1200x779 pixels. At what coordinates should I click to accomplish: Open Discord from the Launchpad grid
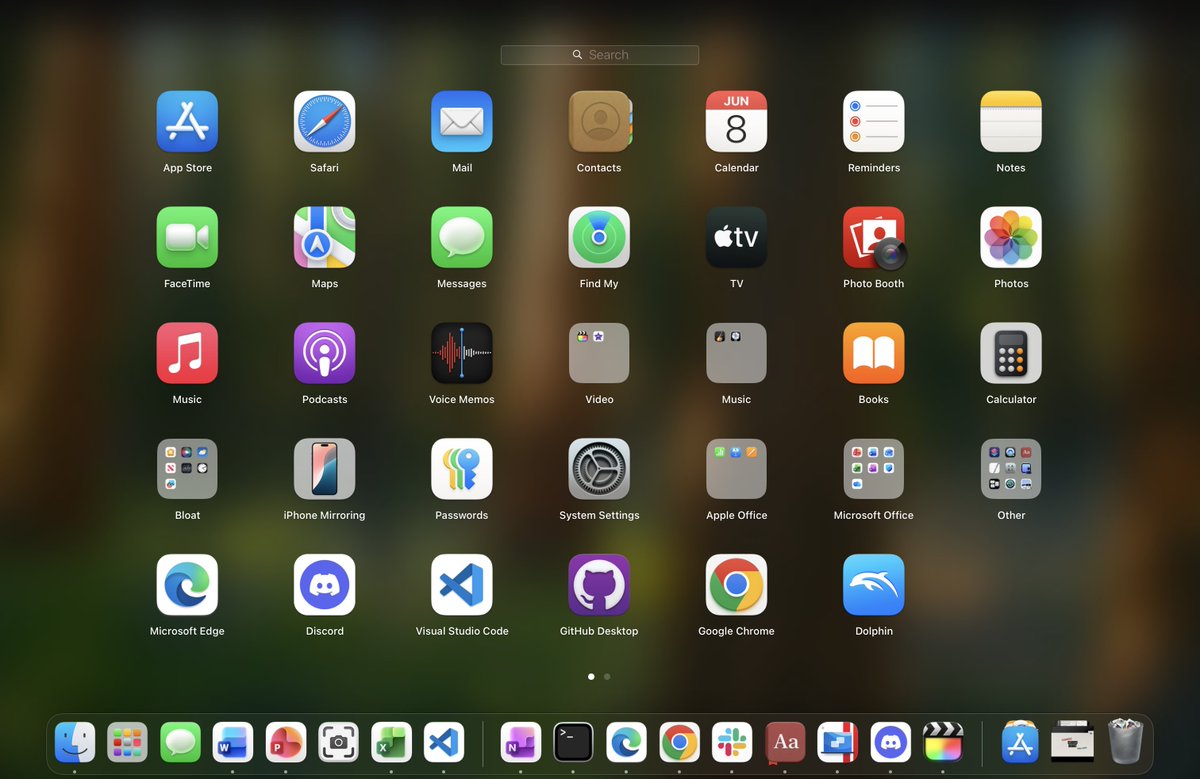tap(324, 585)
